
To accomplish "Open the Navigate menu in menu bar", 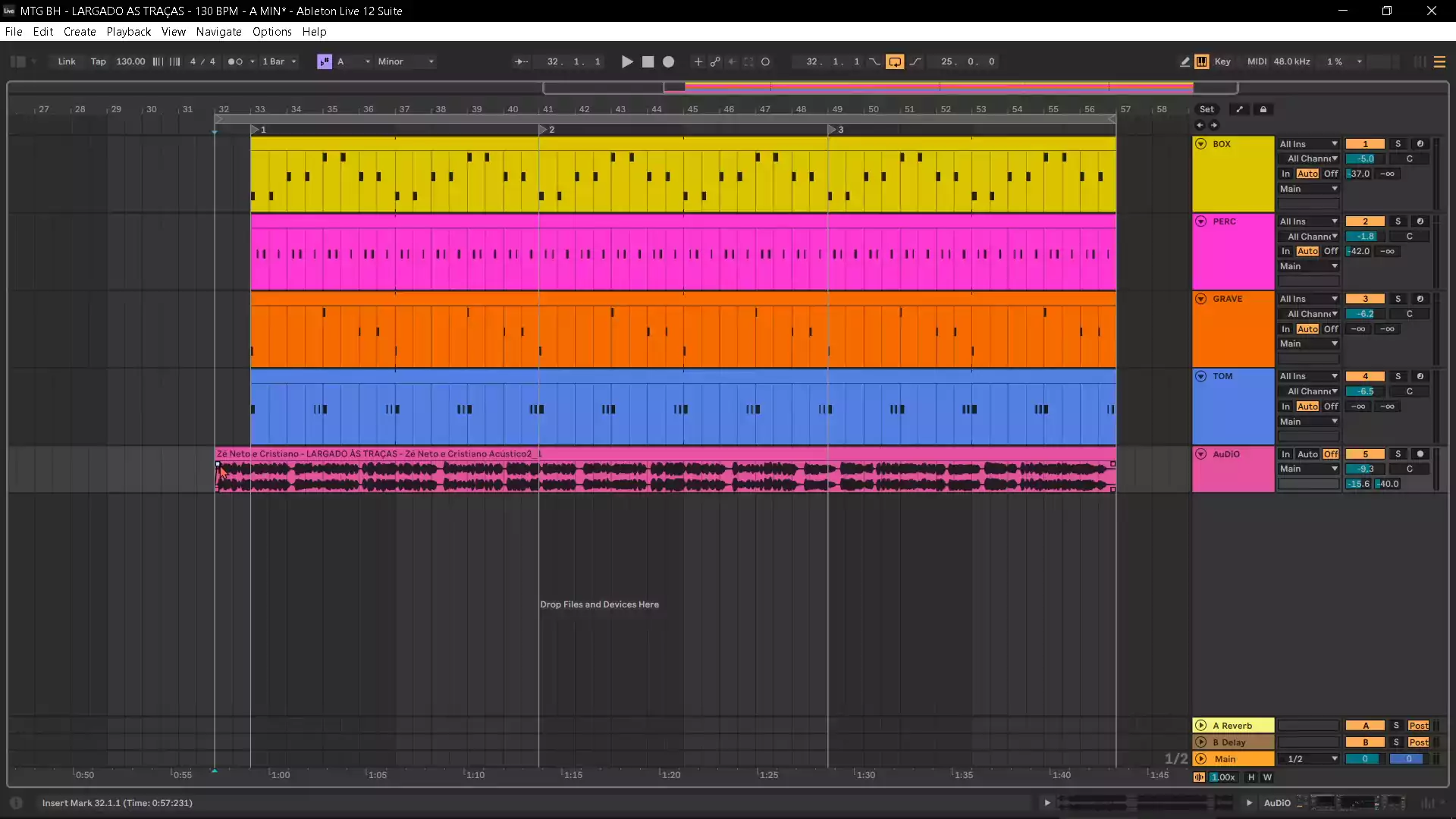I will pos(218,31).
